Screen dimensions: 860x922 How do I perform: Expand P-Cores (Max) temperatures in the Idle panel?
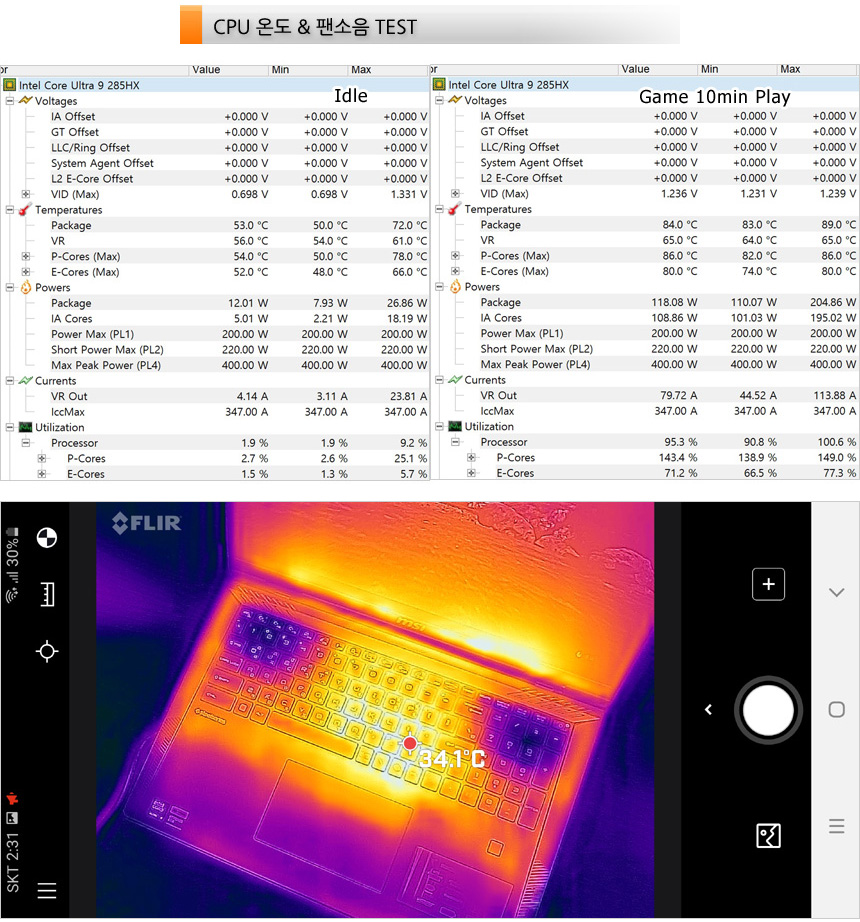26,256
